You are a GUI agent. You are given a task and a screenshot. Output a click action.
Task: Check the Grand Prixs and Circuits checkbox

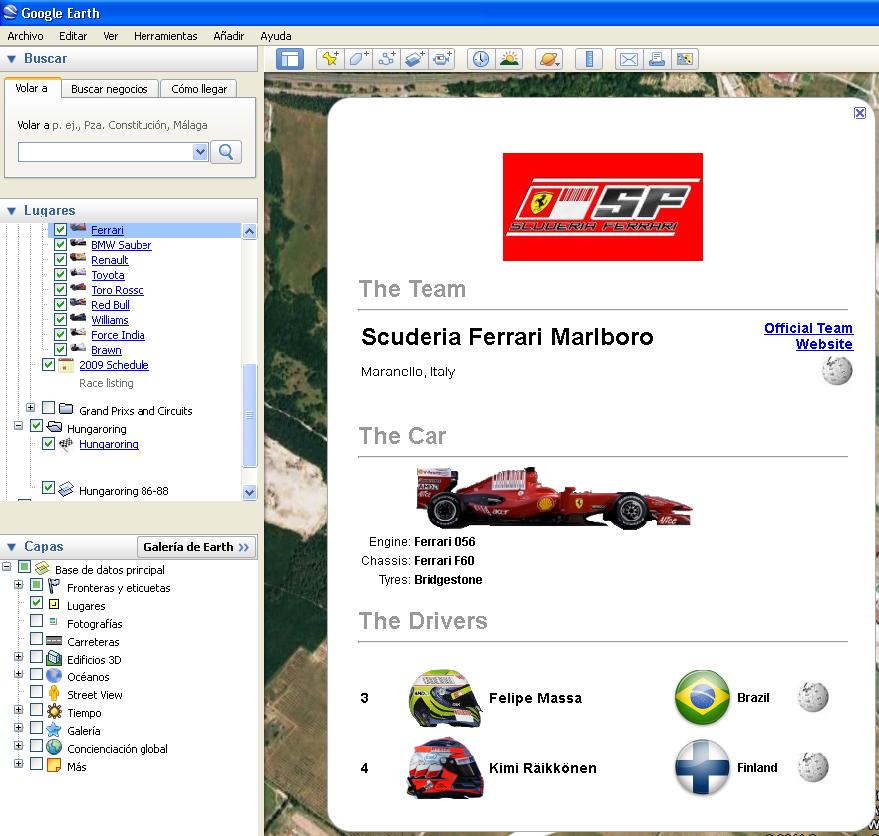coord(49,408)
